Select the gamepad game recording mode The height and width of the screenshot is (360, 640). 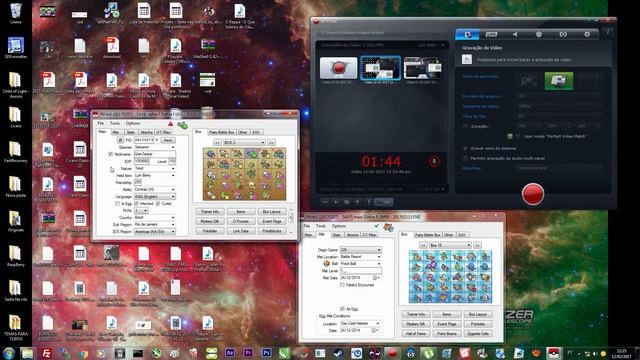(x=529, y=81)
